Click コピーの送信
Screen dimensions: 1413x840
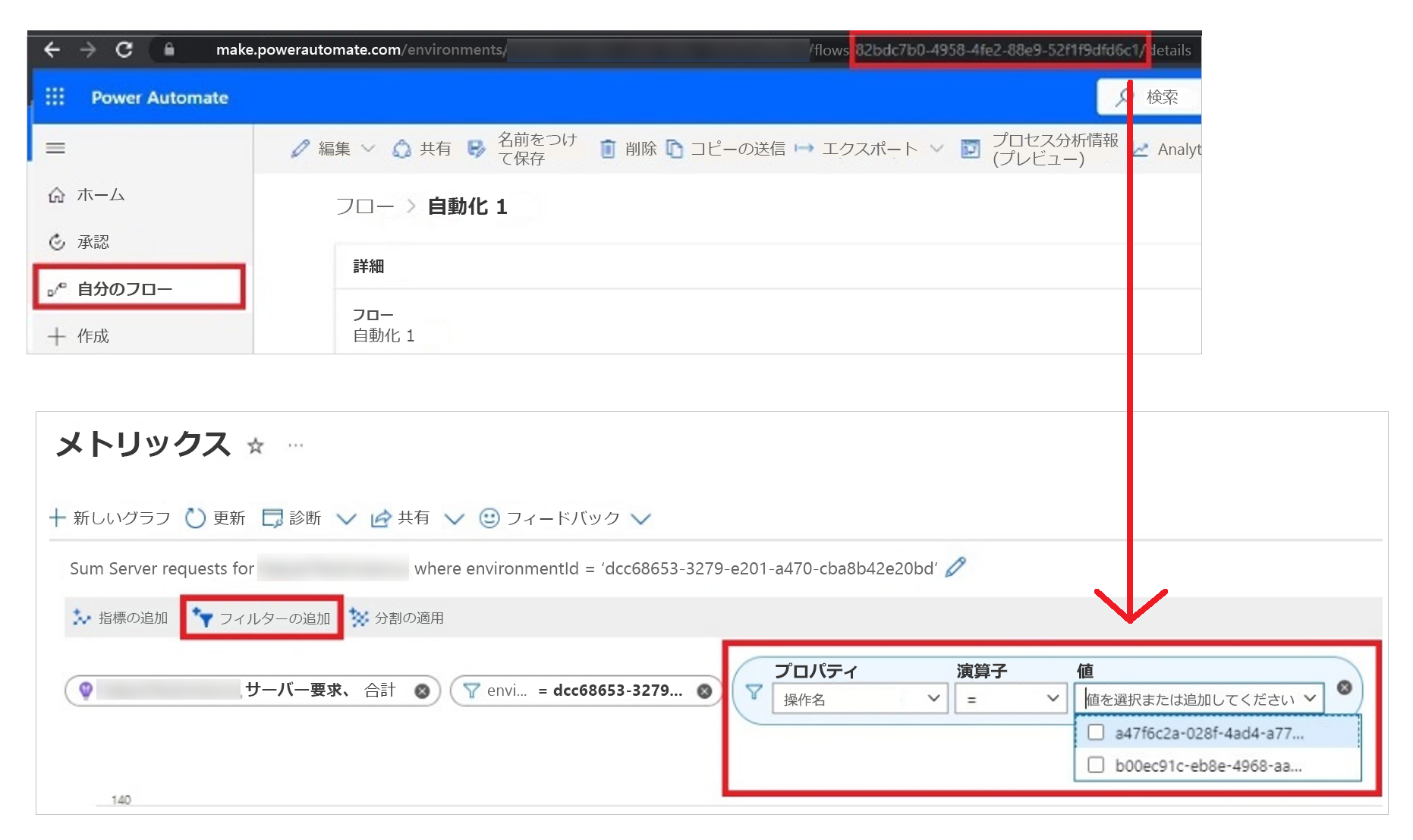point(725,149)
